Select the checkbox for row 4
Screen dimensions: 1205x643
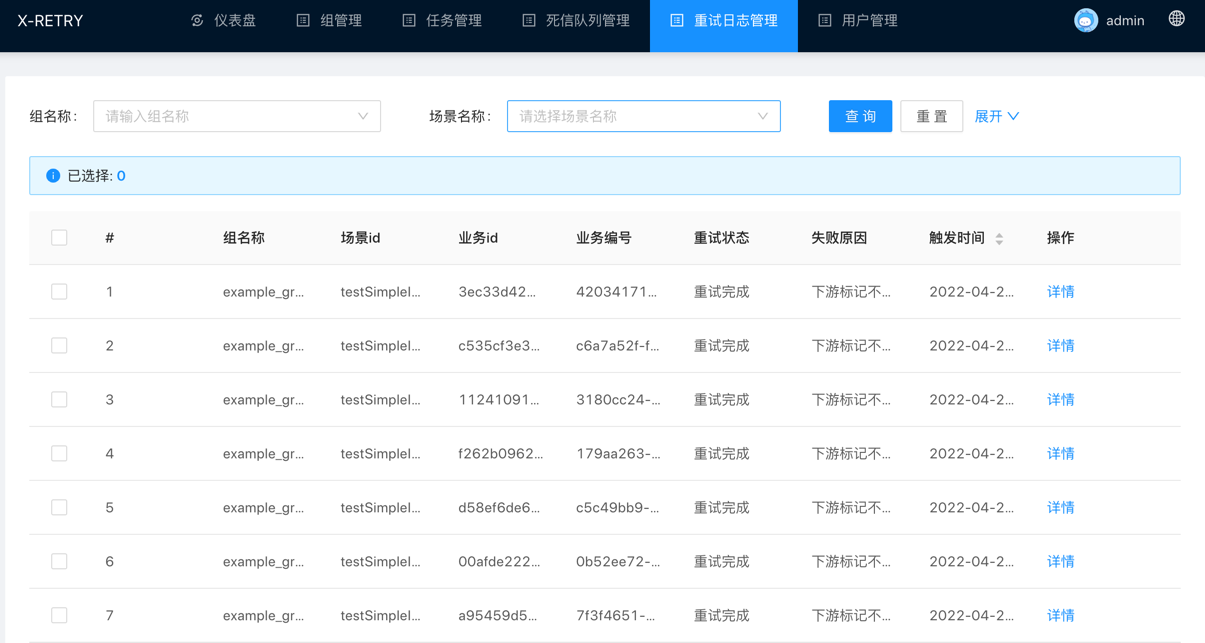tap(59, 454)
